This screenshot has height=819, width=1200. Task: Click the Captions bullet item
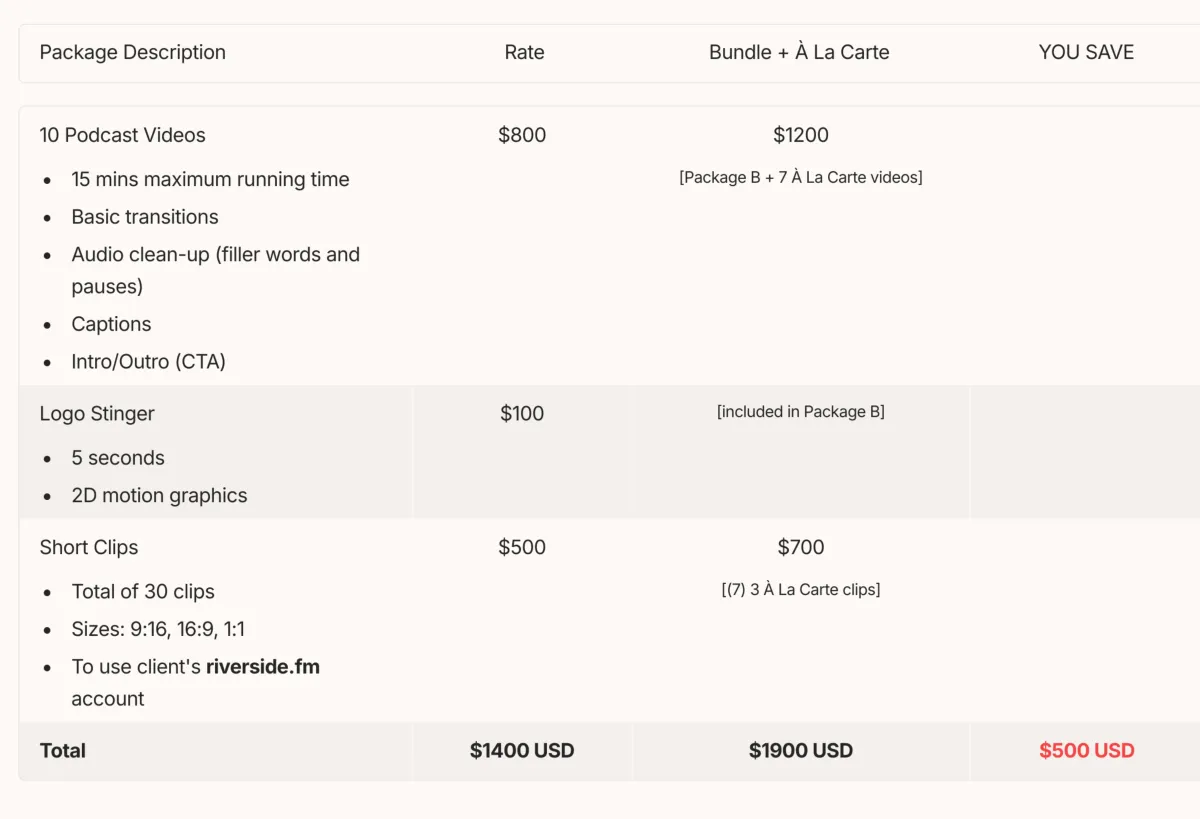tap(111, 324)
